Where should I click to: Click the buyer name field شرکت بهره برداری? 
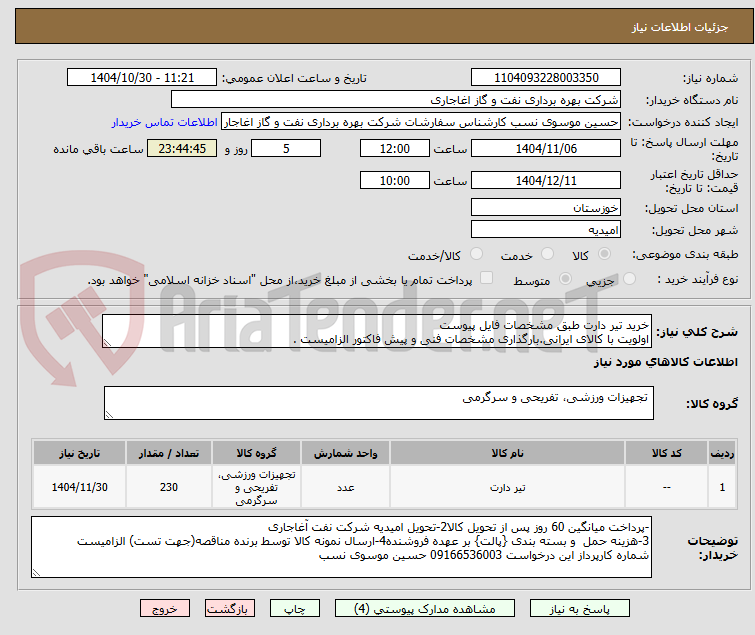pyautogui.click(x=396, y=100)
